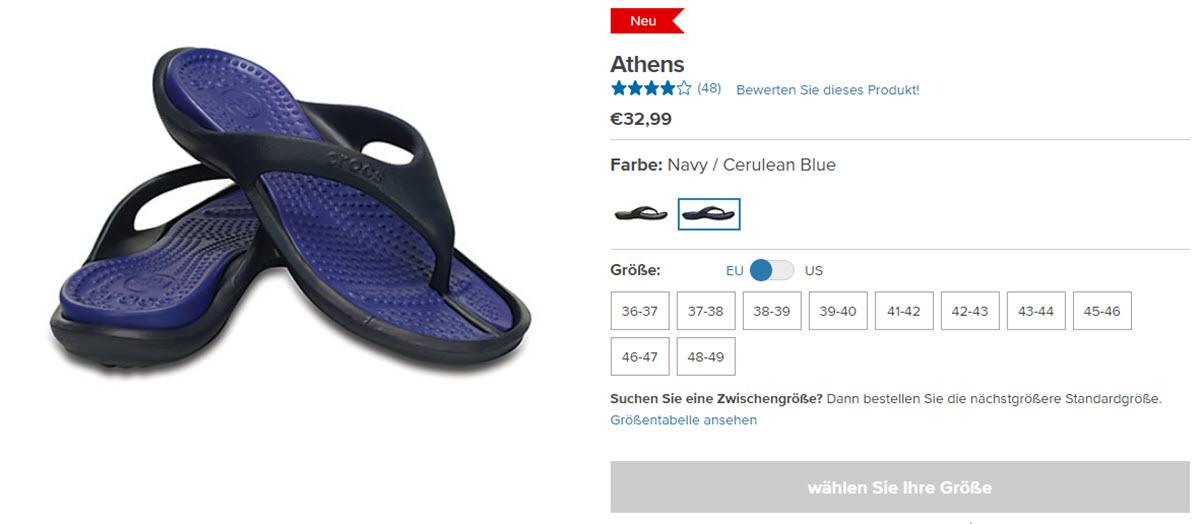The width and height of the screenshot is (1200, 524).
Task: Choose size 45-46
Action: pyautogui.click(x=1102, y=311)
